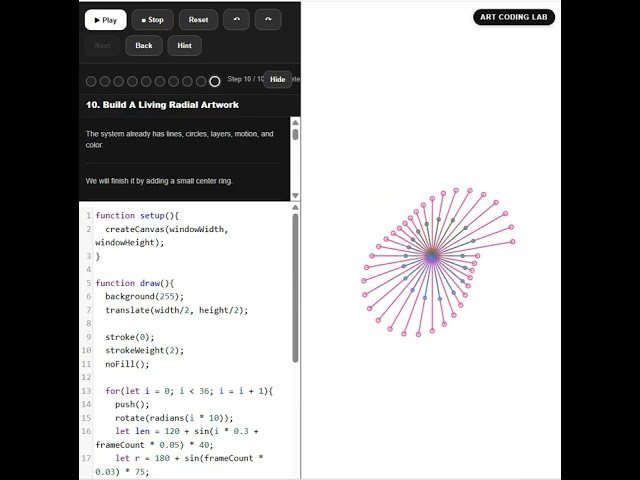Viewport: 640px width, 480px height.
Task: Click the code editor scrollbar thumb
Action: [296, 288]
